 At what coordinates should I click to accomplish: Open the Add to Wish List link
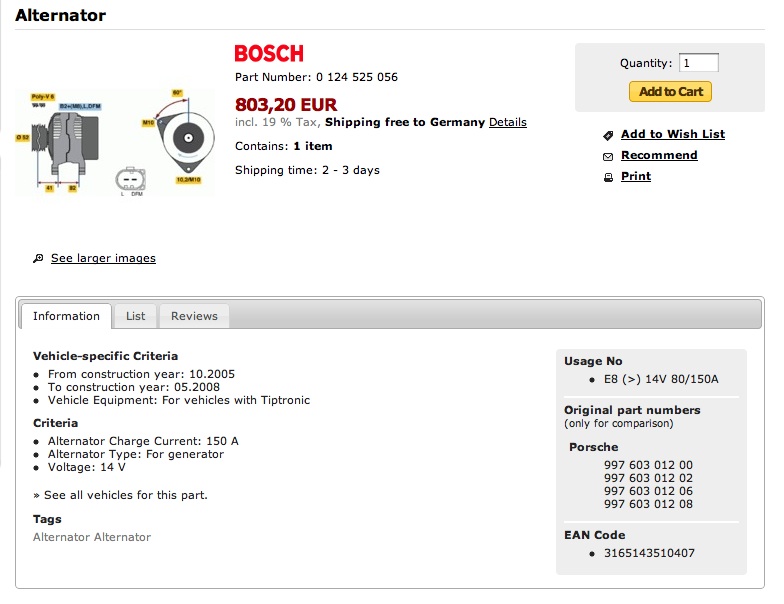tap(672, 134)
